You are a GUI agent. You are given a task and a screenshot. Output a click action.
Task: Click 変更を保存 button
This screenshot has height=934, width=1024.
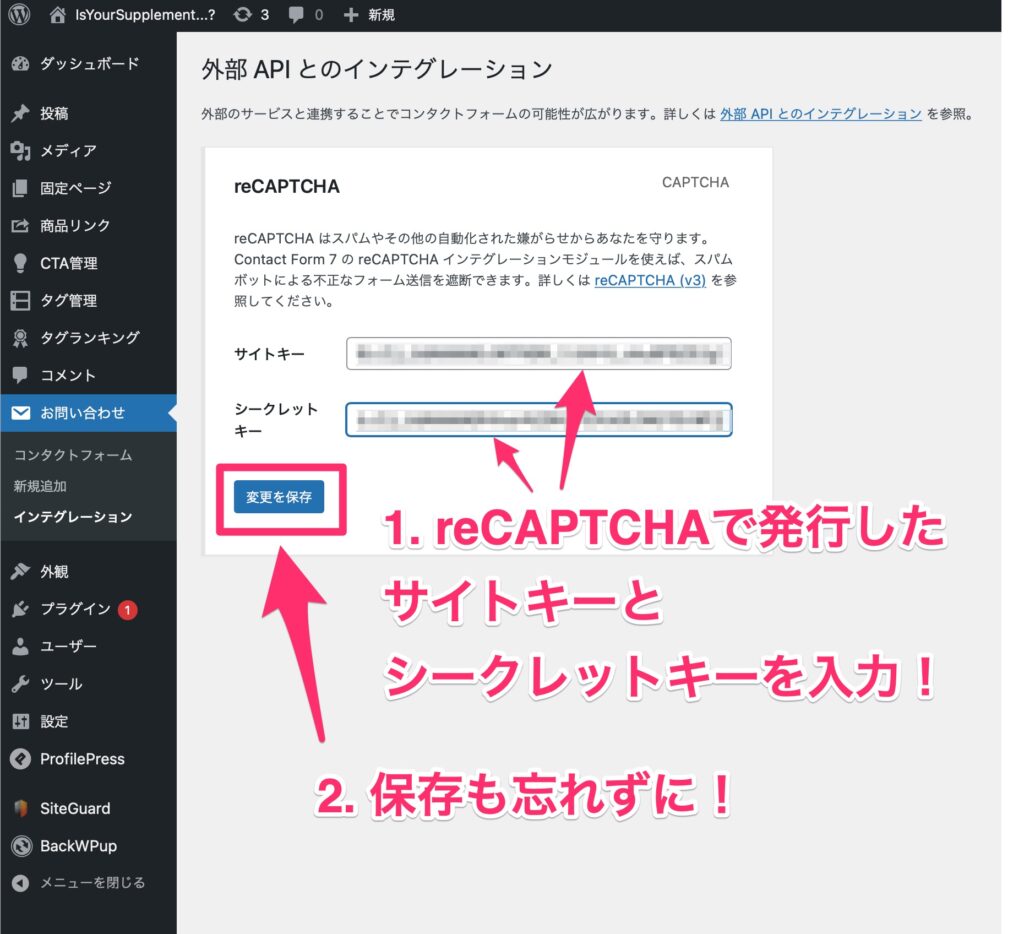279,496
